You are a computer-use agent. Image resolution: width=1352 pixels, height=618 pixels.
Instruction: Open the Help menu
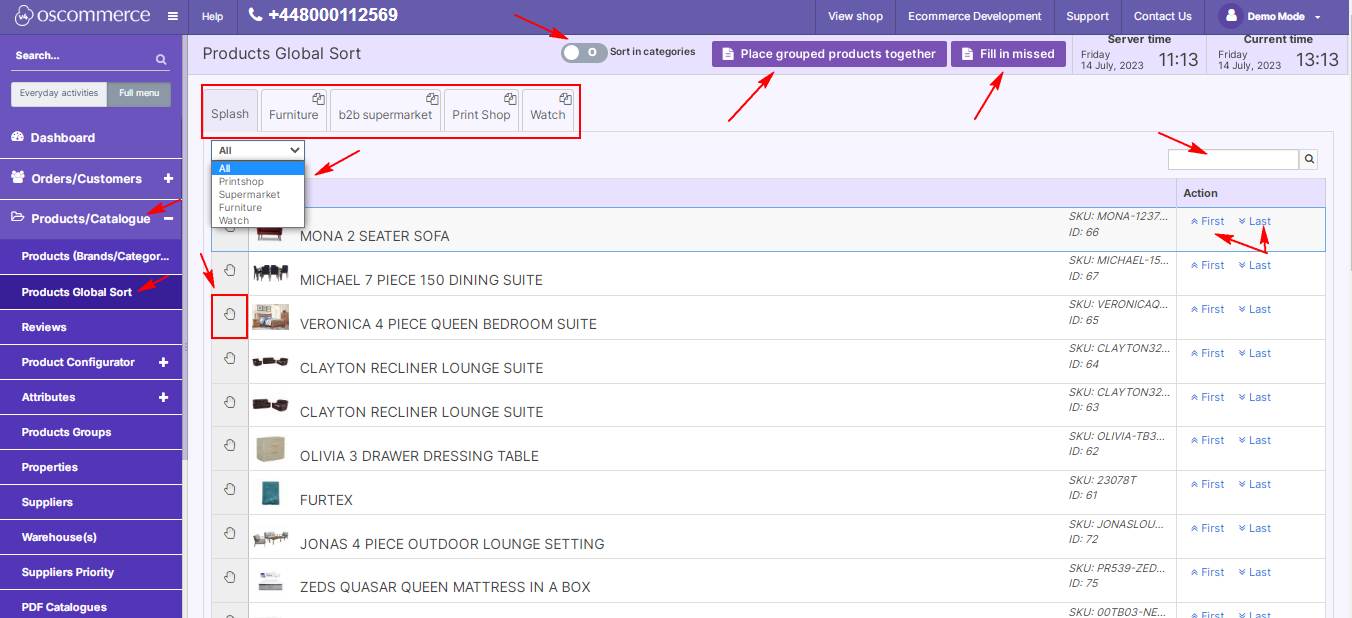[x=212, y=16]
